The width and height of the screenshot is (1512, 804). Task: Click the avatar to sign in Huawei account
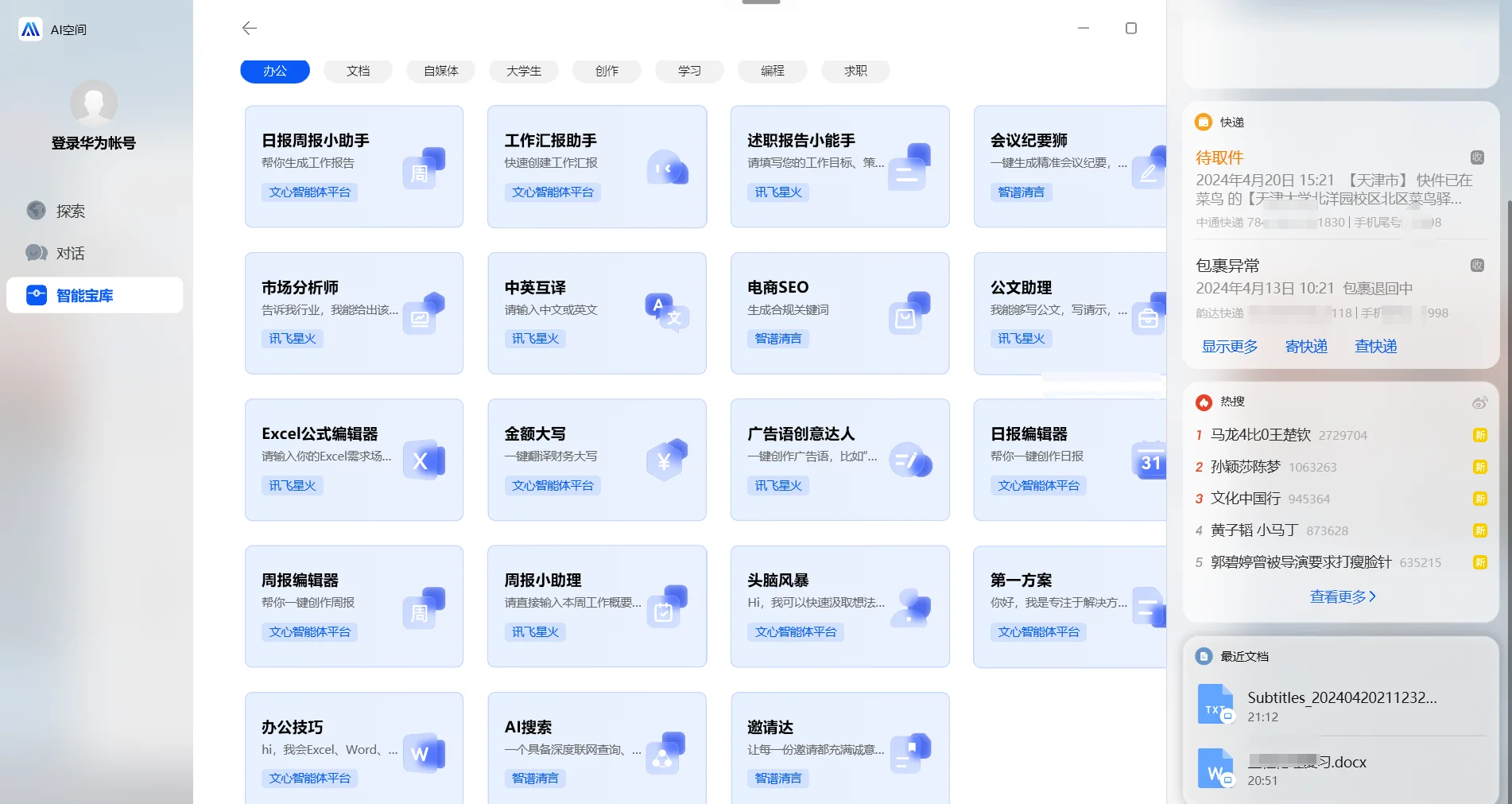pyautogui.click(x=93, y=103)
